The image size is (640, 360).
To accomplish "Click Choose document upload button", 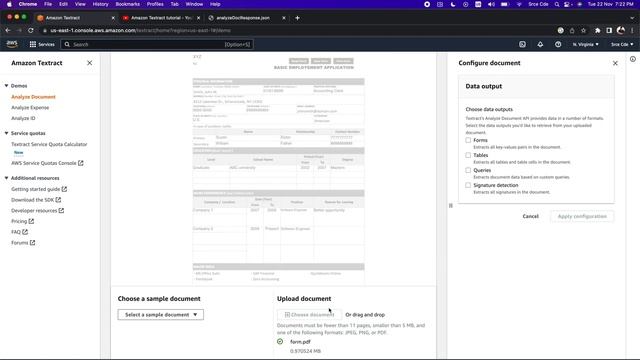I will tap(309, 315).
